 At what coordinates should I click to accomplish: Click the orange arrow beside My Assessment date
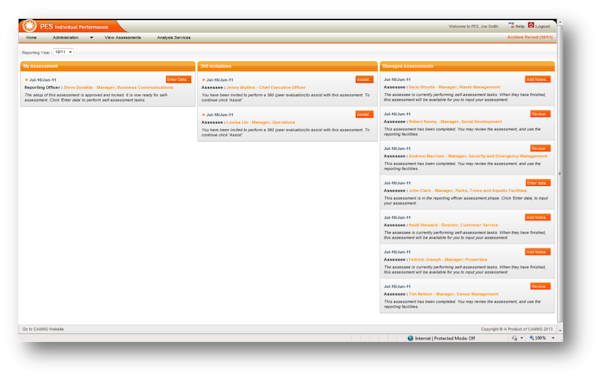point(26,80)
